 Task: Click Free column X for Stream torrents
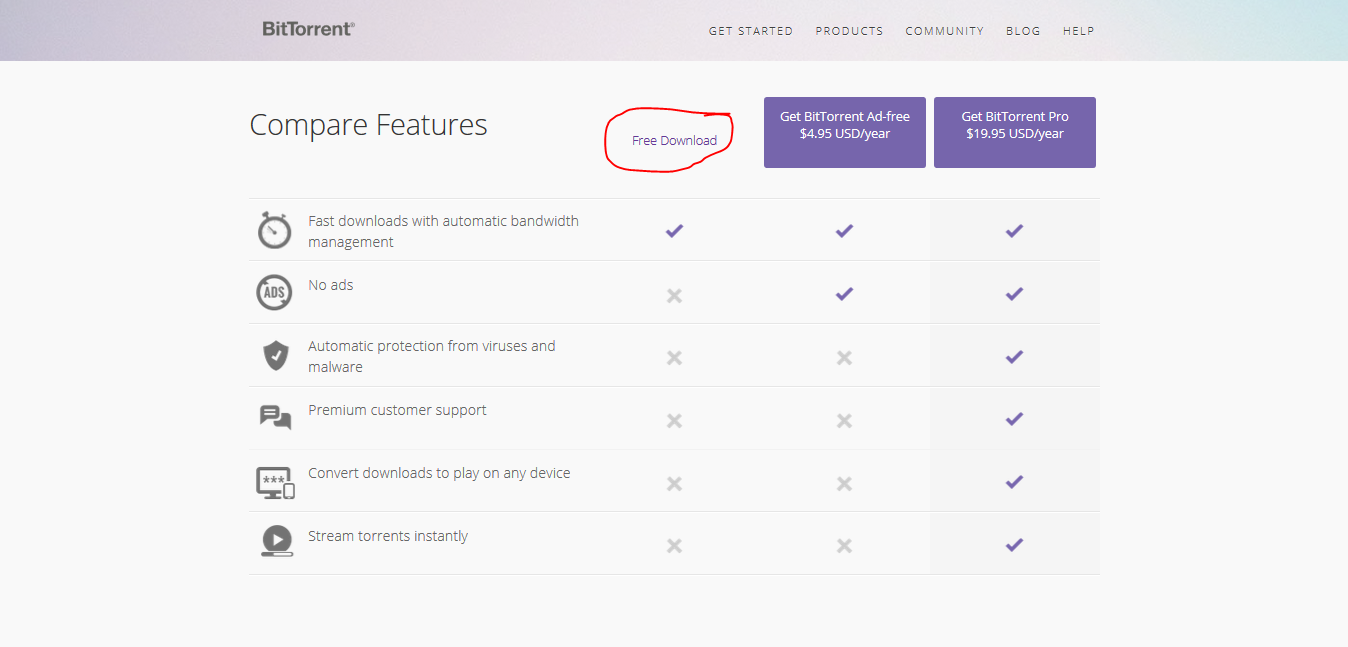point(674,546)
